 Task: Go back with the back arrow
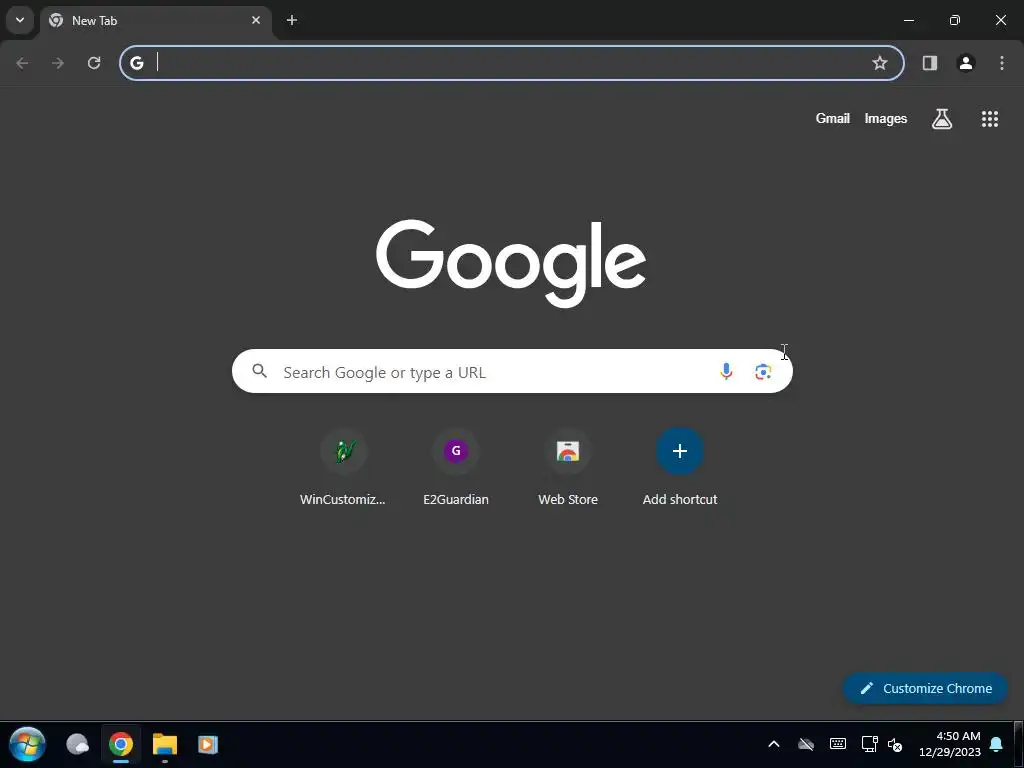pos(22,63)
